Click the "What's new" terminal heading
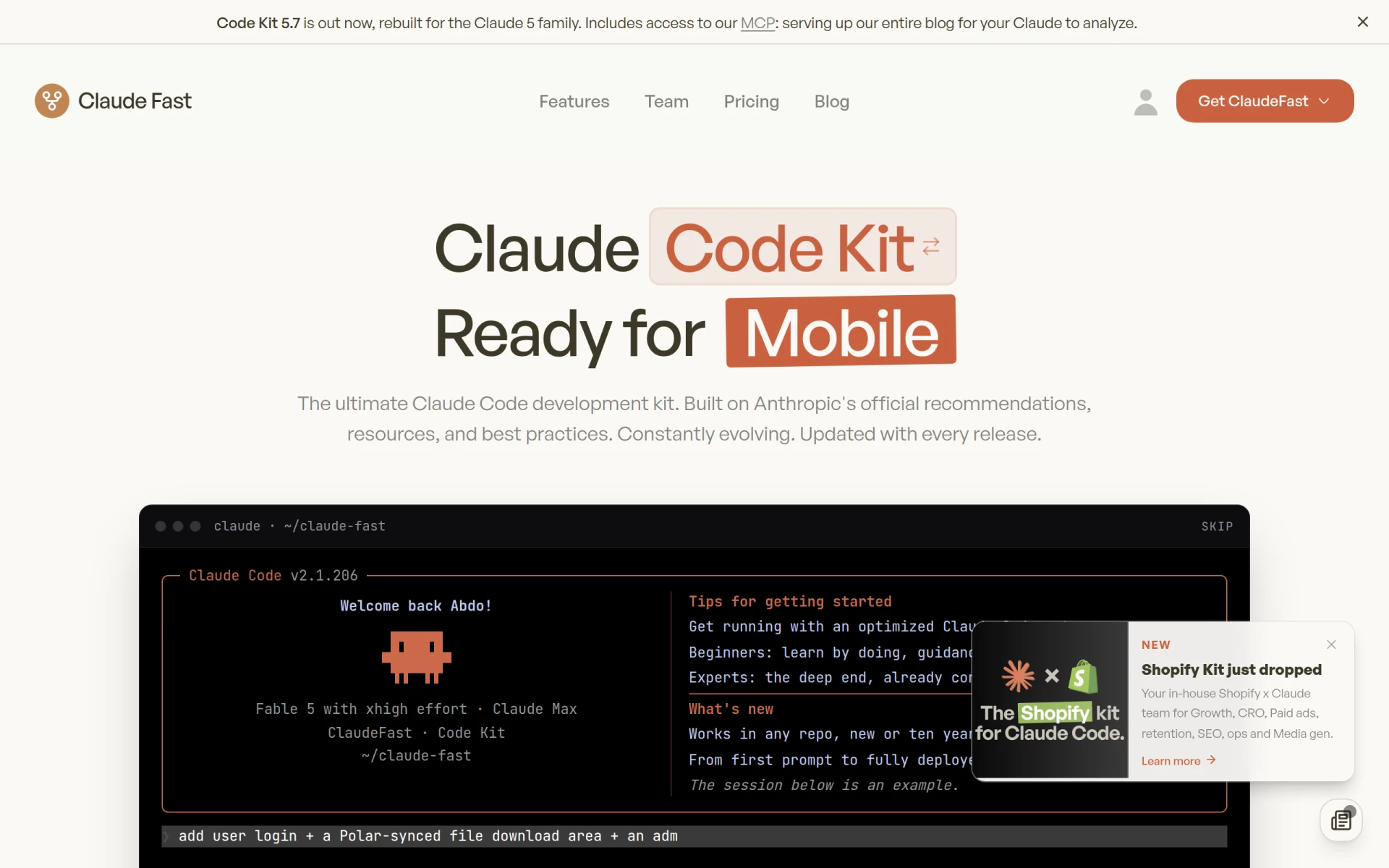The width and height of the screenshot is (1389, 868). coord(731,710)
